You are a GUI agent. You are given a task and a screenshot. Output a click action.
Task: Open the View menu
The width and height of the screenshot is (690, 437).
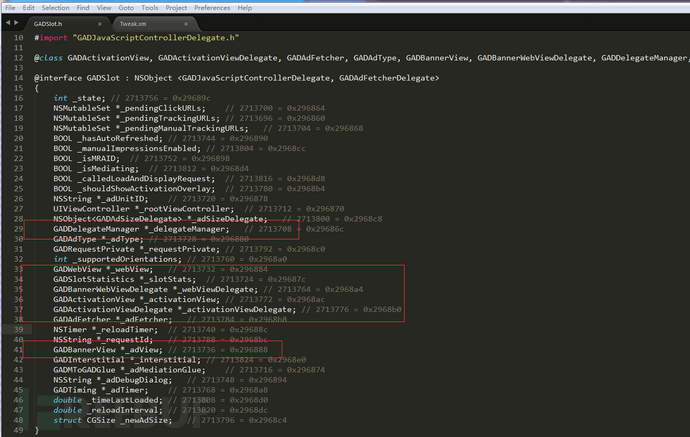pyautogui.click(x=104, y=8)
